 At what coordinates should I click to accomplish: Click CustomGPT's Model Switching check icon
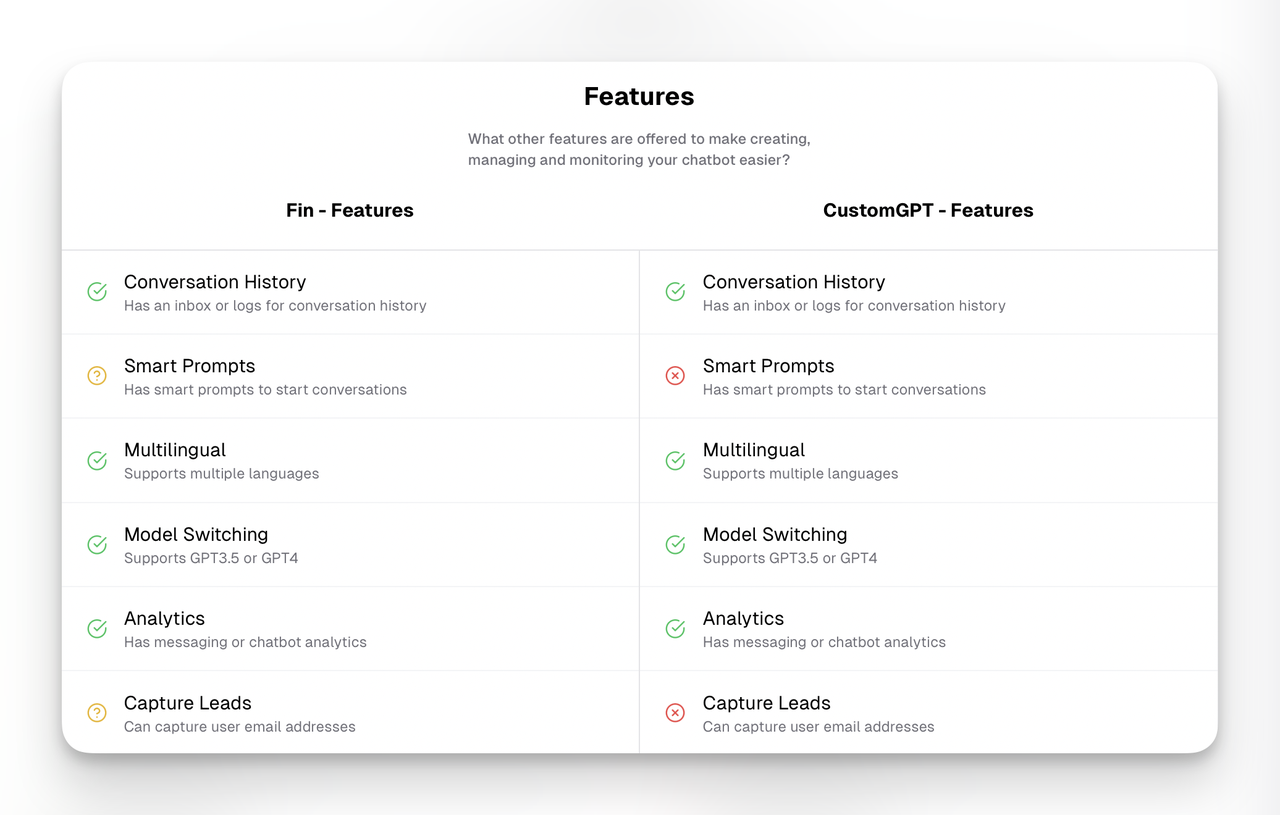tap(676, 545)
